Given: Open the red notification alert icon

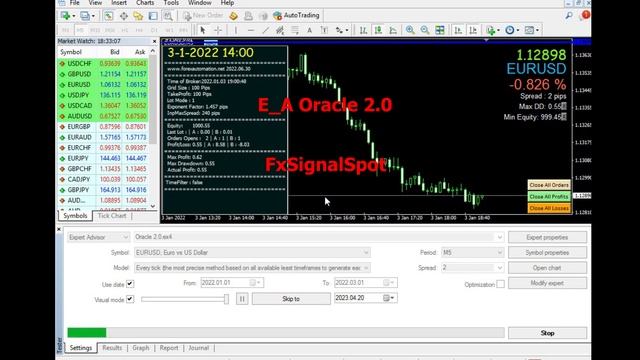Looking at the screenshot, I should (585, 16).
